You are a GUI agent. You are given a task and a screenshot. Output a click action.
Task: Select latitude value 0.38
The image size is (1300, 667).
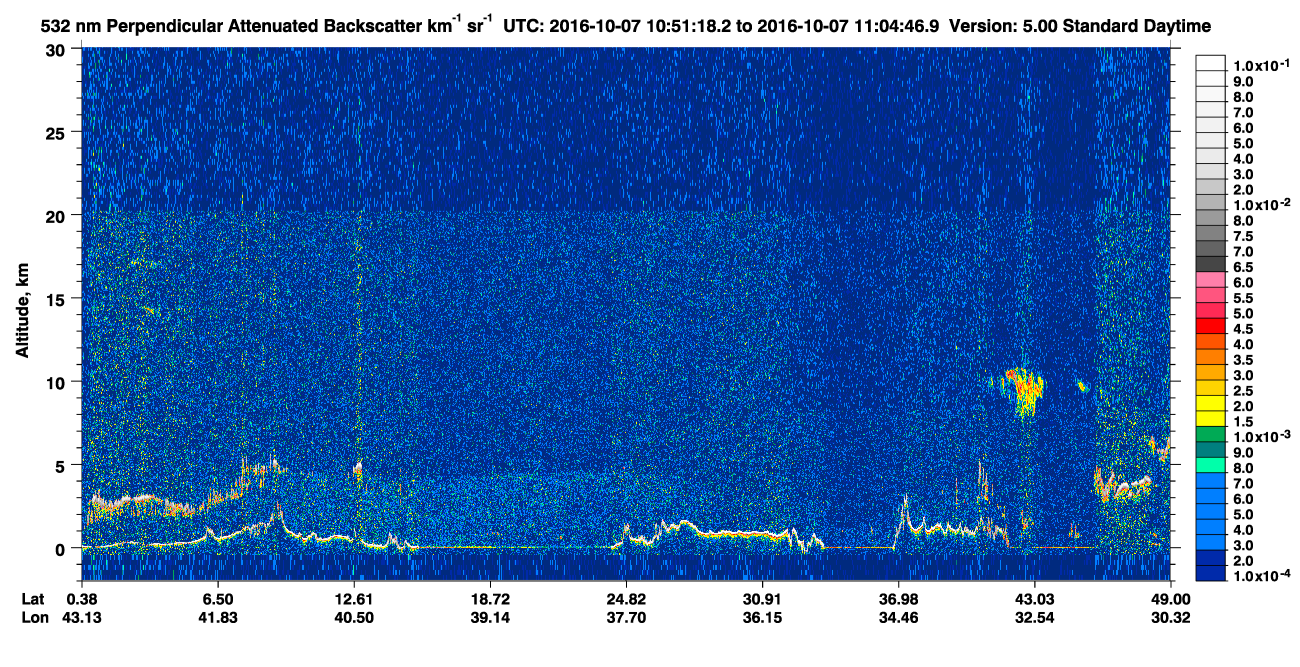(x=82, y=598)
